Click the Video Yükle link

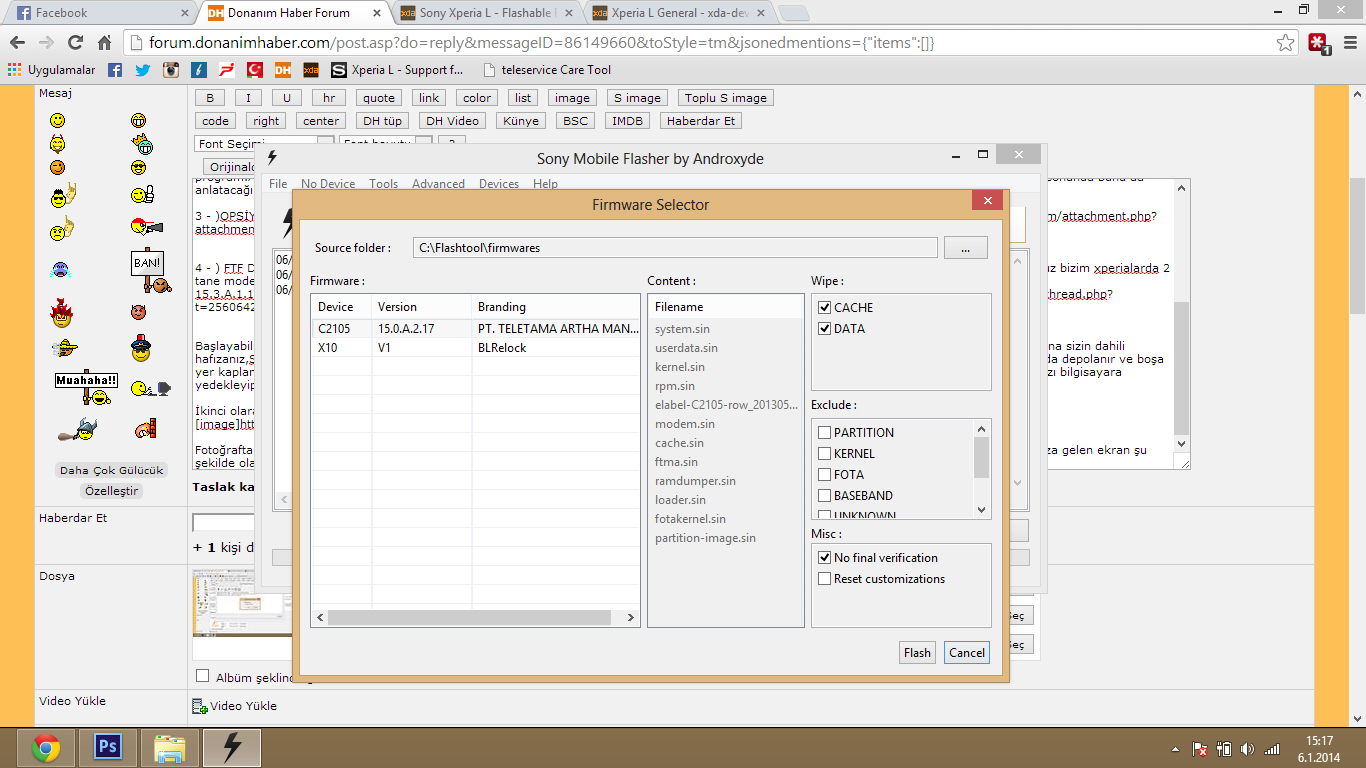pyautogui.click(x=243, y=706)
